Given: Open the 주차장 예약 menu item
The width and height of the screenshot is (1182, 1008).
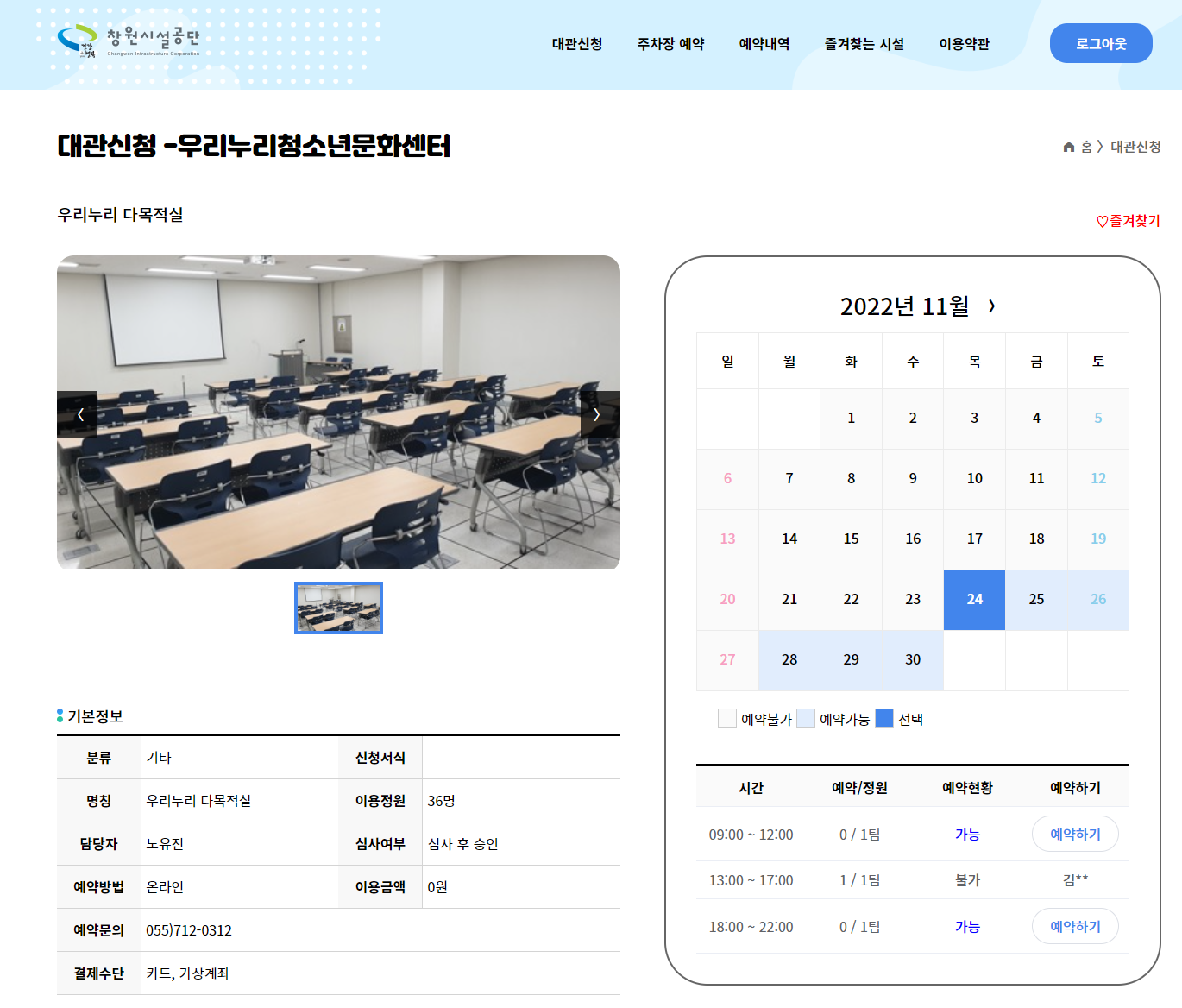Looking at the screenshot, I should point(670,44).
